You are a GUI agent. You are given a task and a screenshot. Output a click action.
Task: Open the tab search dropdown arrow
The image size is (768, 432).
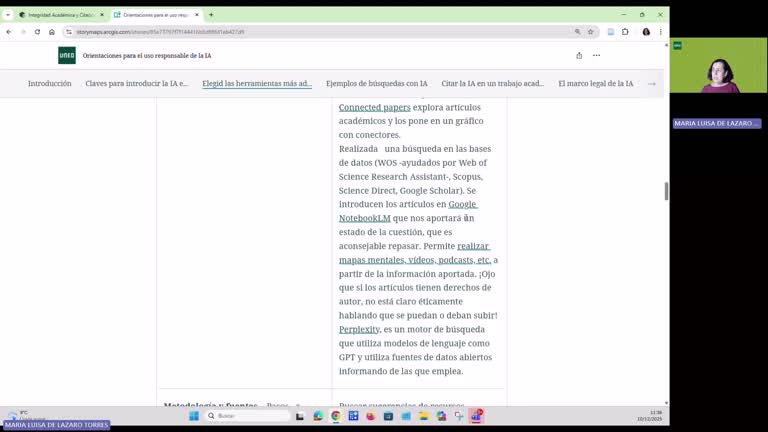(8, 15)
